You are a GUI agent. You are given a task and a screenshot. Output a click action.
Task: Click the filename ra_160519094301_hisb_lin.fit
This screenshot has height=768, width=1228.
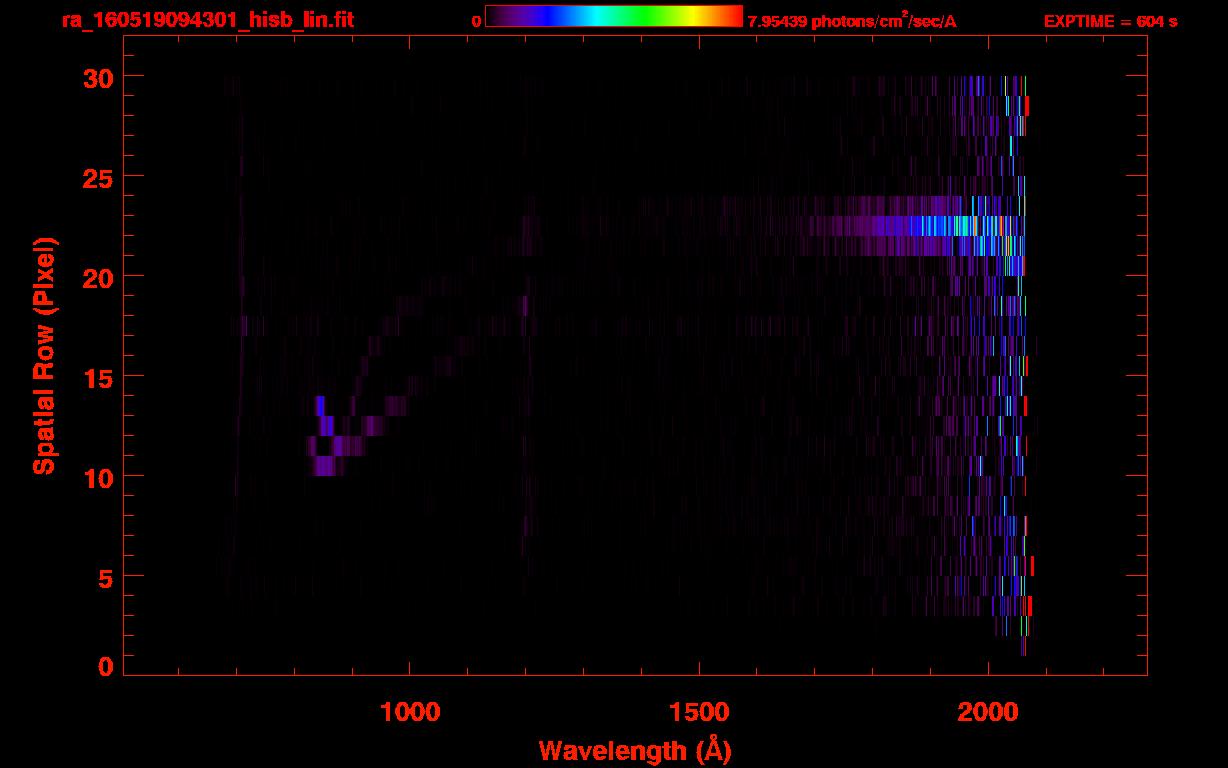pyautogui.click(x=206, y=20)
